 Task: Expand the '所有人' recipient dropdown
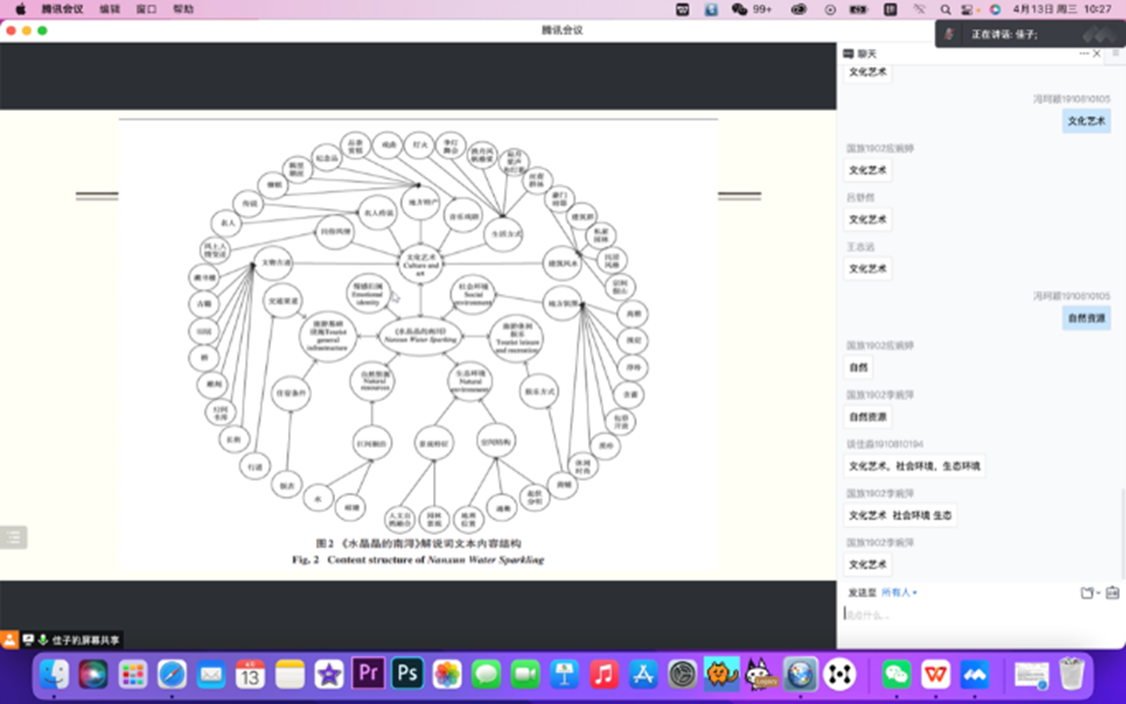click(898, 593)
